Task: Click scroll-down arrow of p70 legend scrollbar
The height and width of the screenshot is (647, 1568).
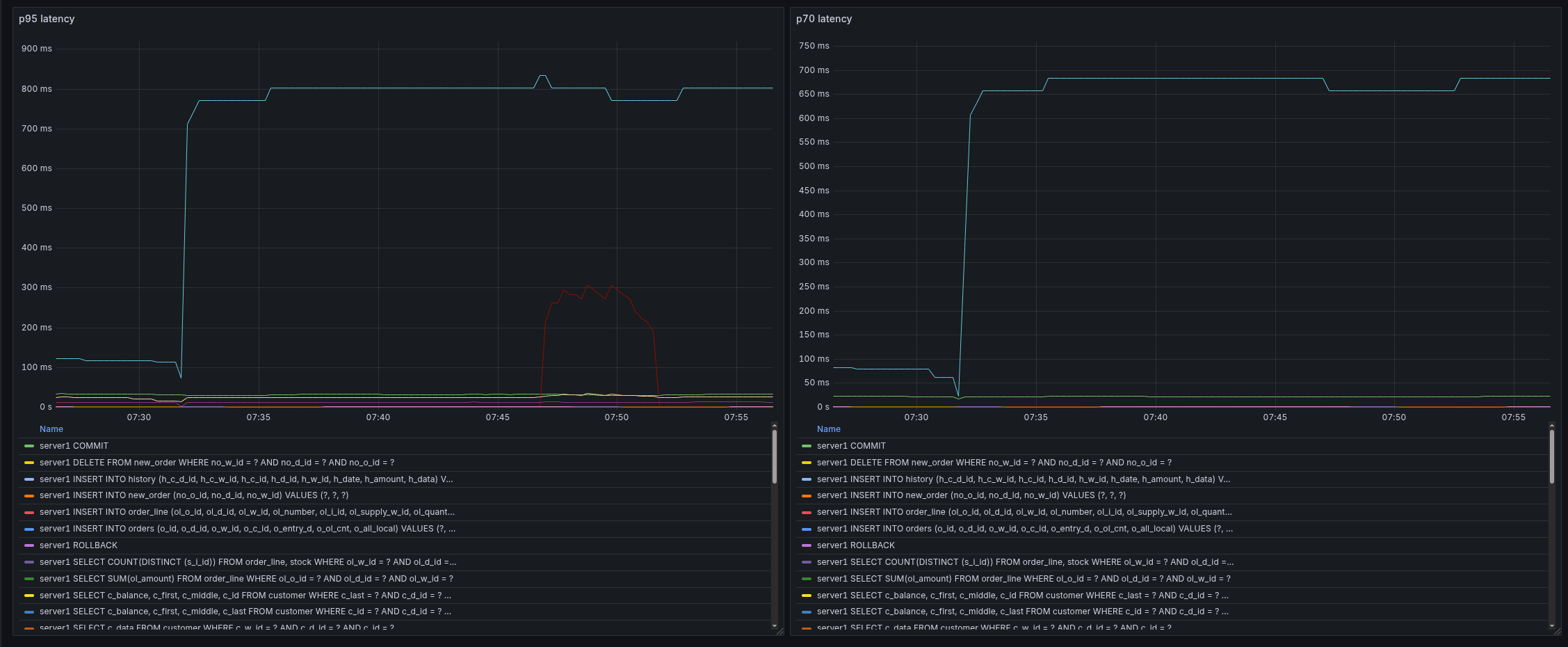Action: (1552, 626)
